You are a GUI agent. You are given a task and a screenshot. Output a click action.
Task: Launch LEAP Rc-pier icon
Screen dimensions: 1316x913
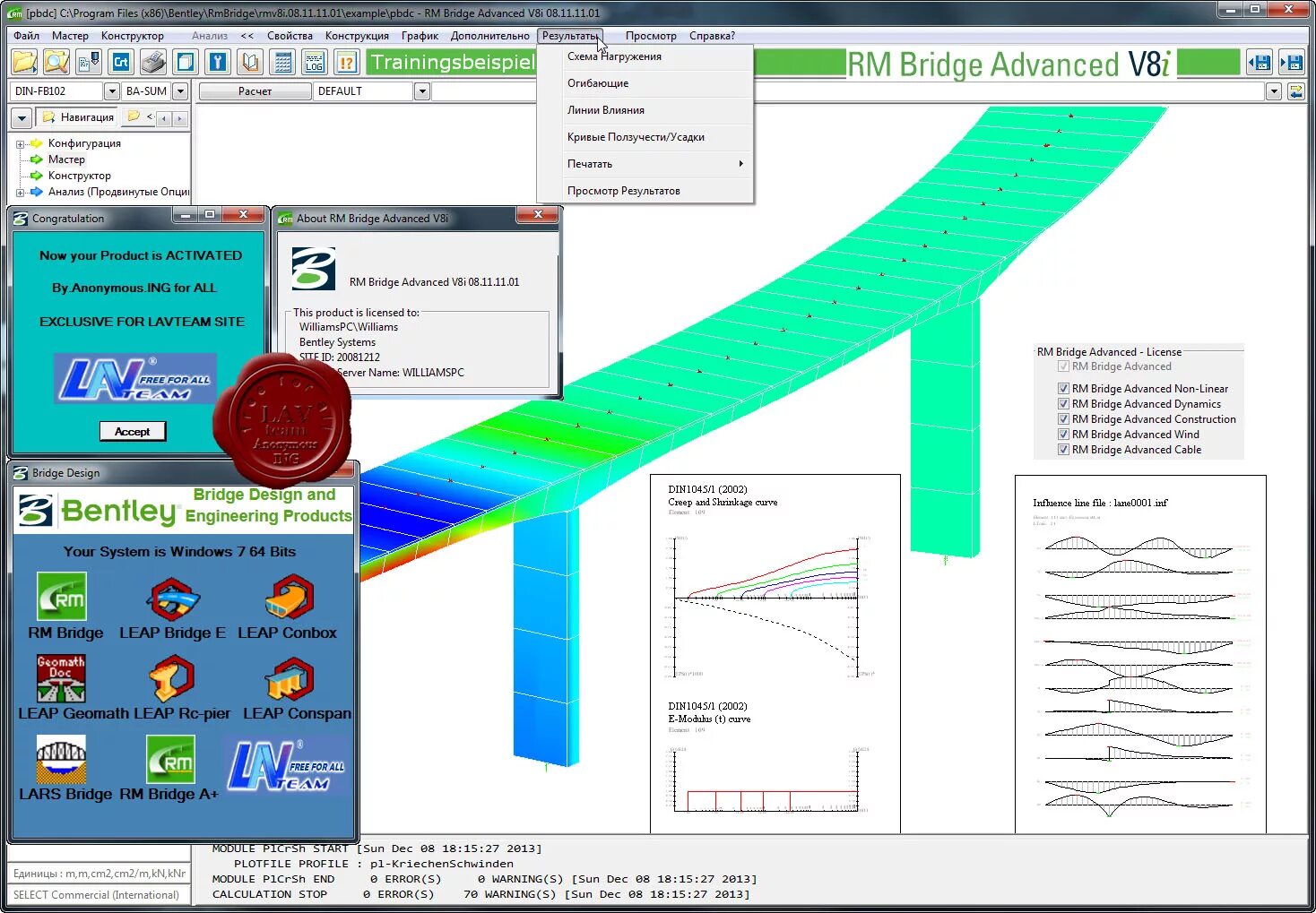[170, 678]
